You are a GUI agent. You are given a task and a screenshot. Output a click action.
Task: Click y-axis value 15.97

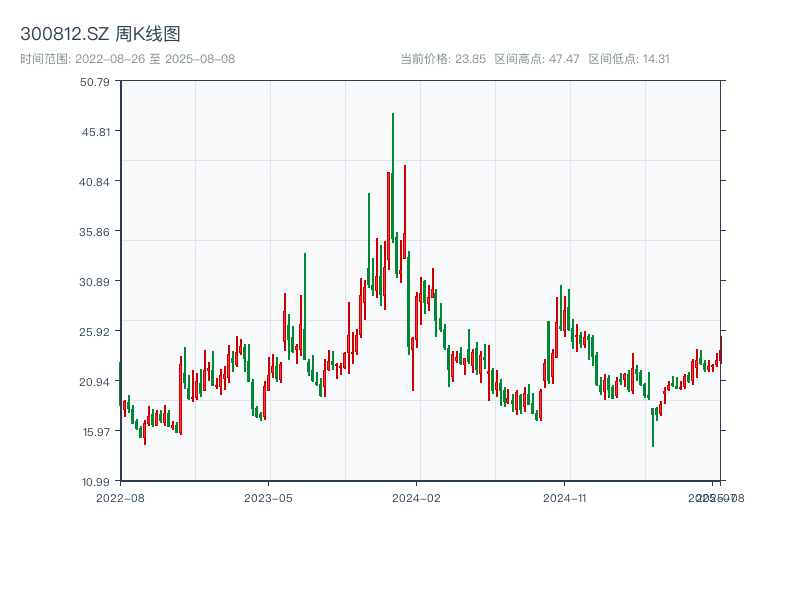click(95, 432)
